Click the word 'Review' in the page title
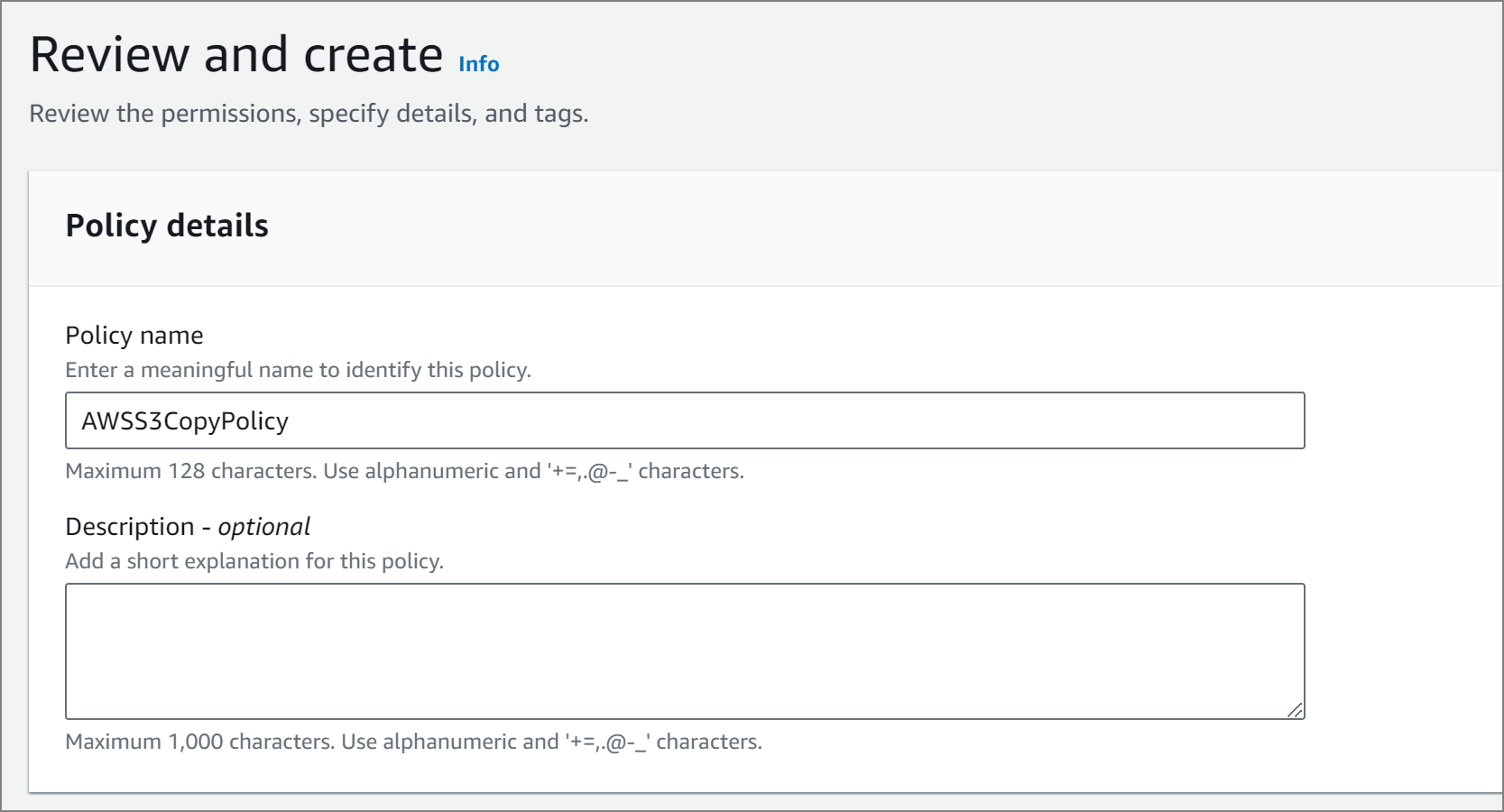This screenshot has height=812, width=1504. click(109, 55)
